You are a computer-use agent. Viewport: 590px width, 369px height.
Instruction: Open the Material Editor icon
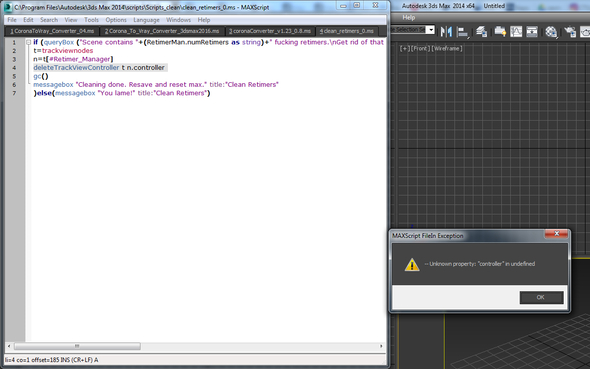551,32
